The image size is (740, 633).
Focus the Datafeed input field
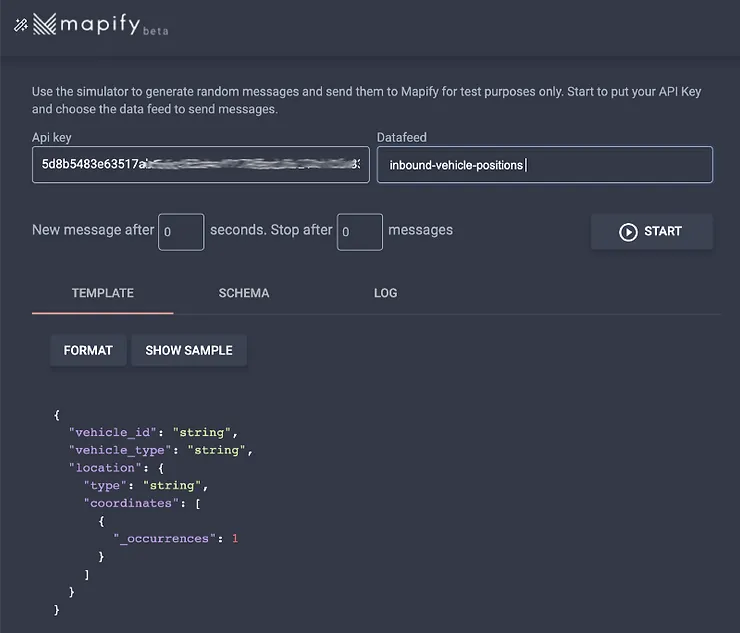[545, 164]
